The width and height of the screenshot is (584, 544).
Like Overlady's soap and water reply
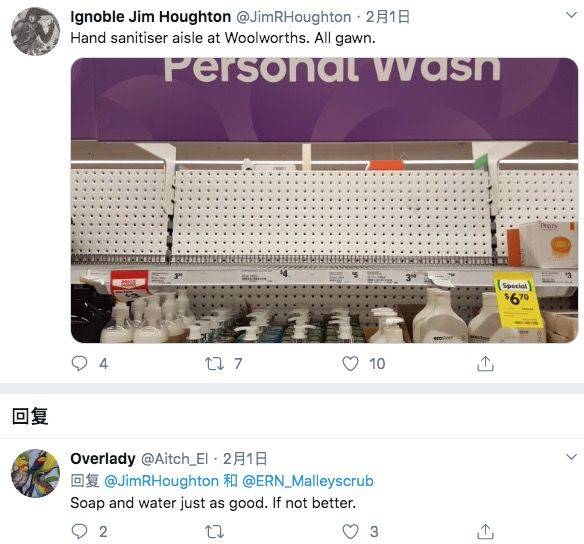coord(350,531)
